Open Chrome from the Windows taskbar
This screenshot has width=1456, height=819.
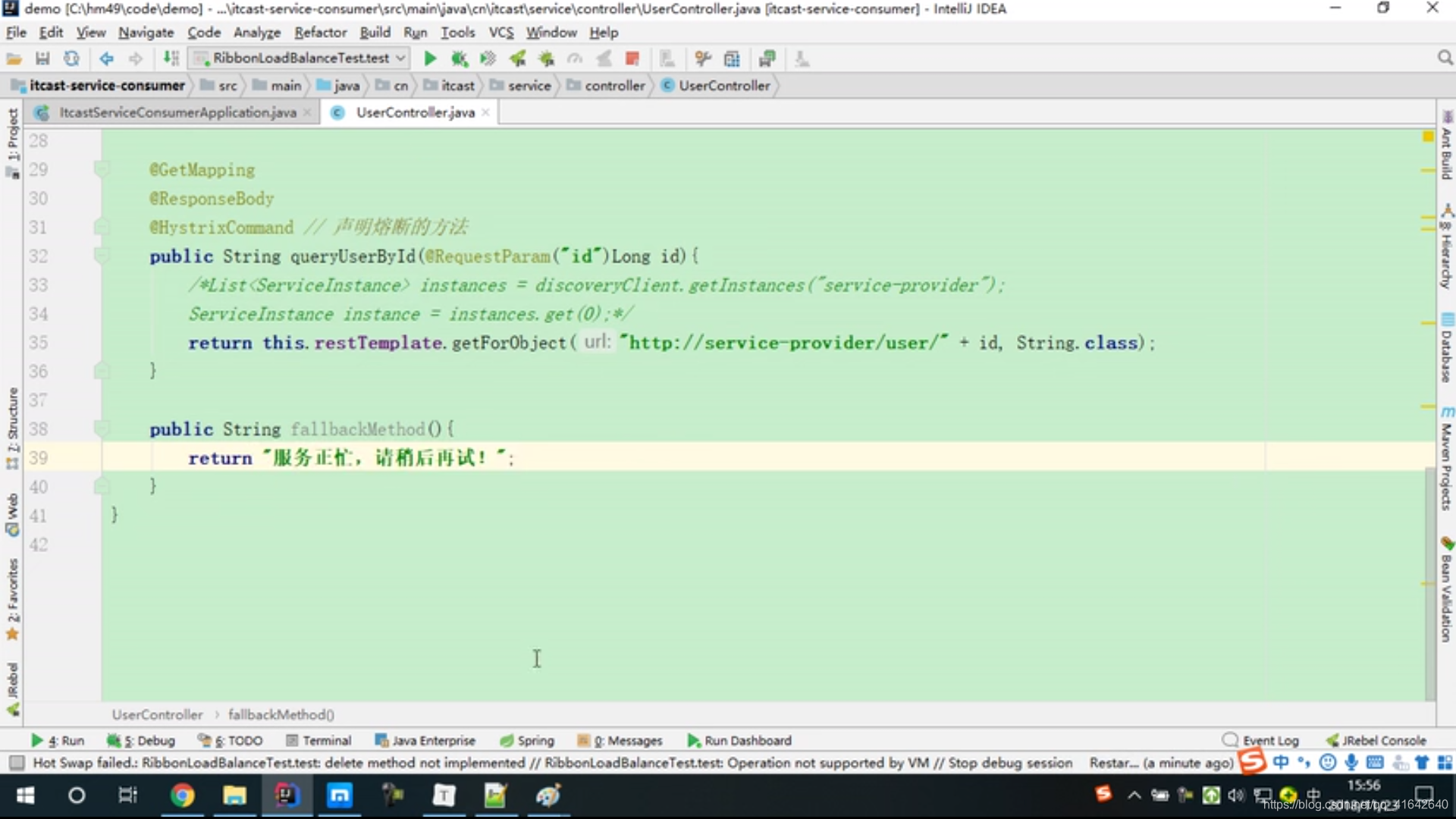(182, 795)
